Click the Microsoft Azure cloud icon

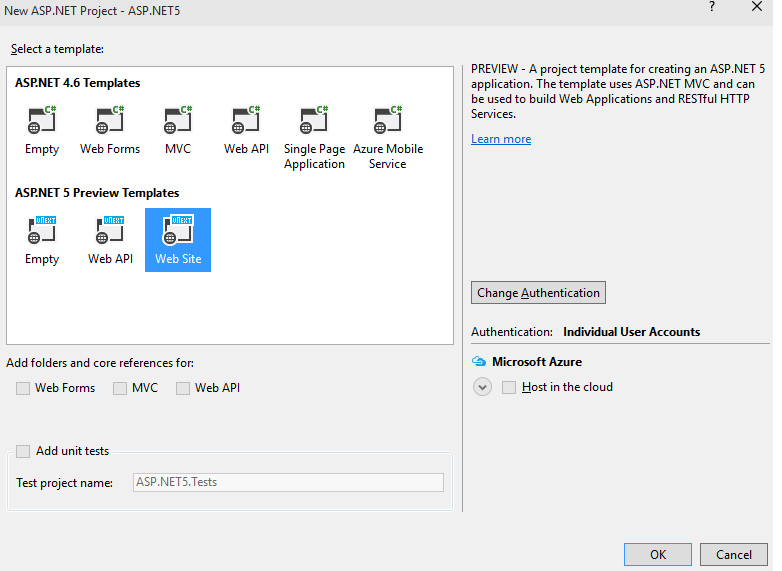[x=479, y=362]
